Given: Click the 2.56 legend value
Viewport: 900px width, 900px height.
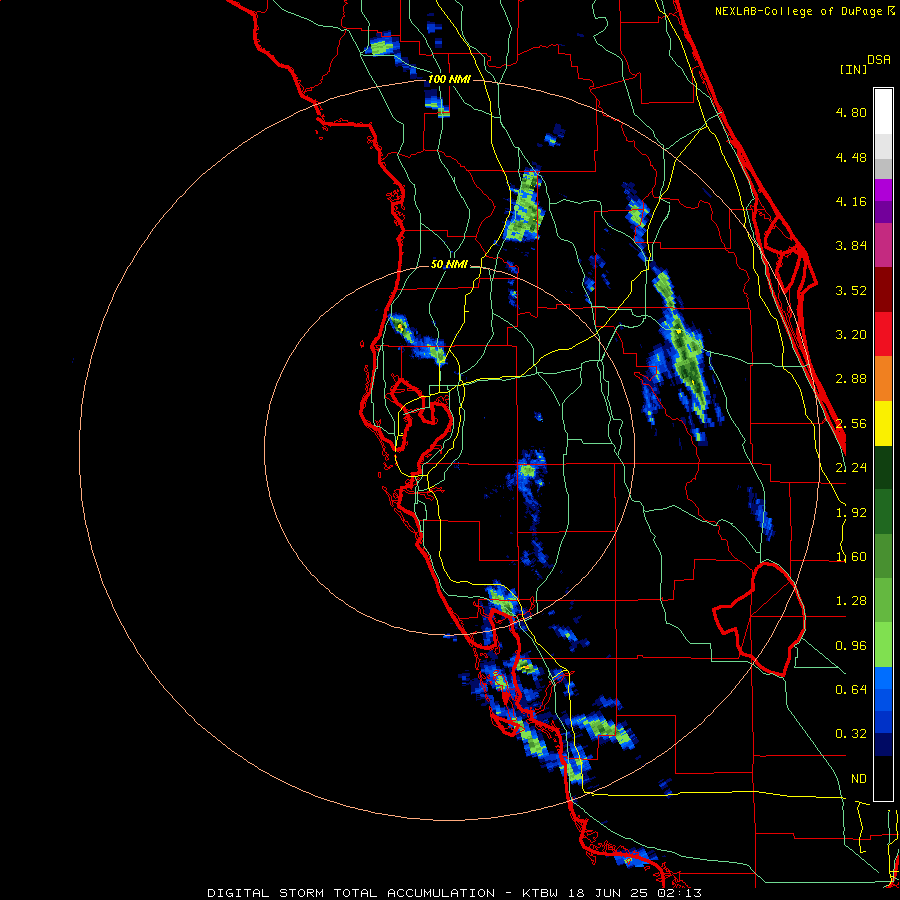Looking at the screenshot, I should click(851, 424).
